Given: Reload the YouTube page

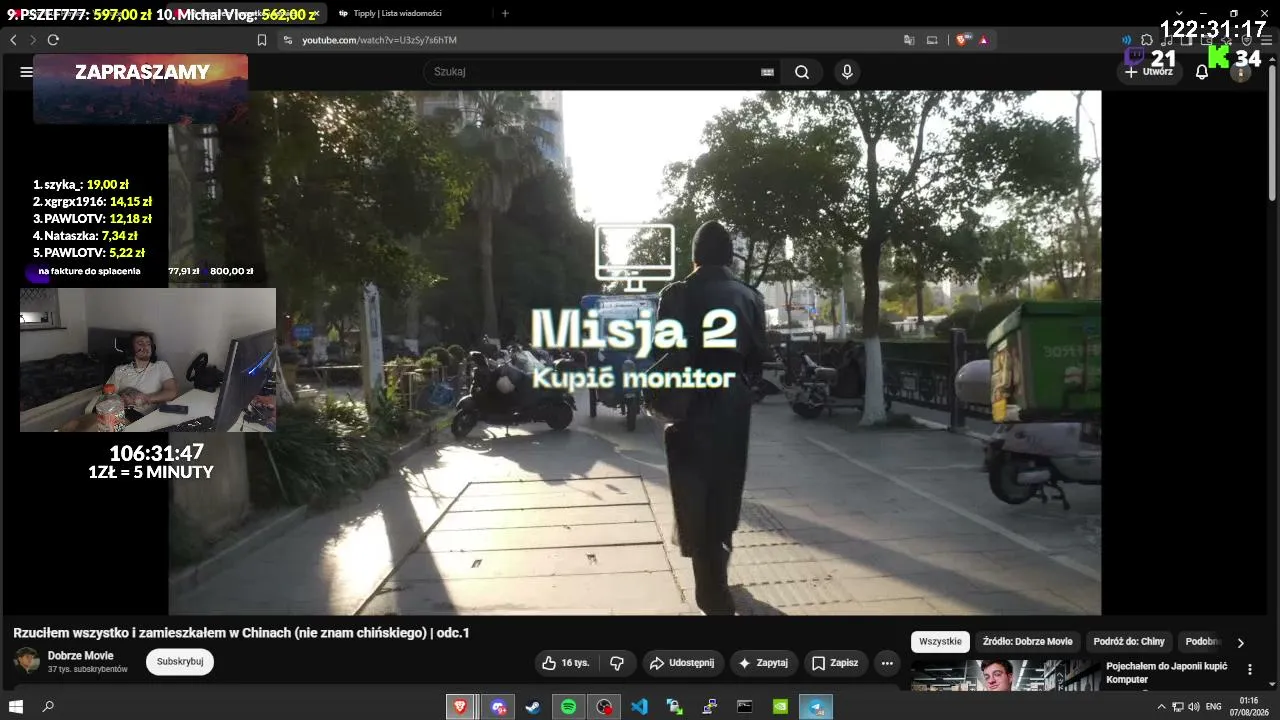Looking at the screenshot, I should (53, 40).
